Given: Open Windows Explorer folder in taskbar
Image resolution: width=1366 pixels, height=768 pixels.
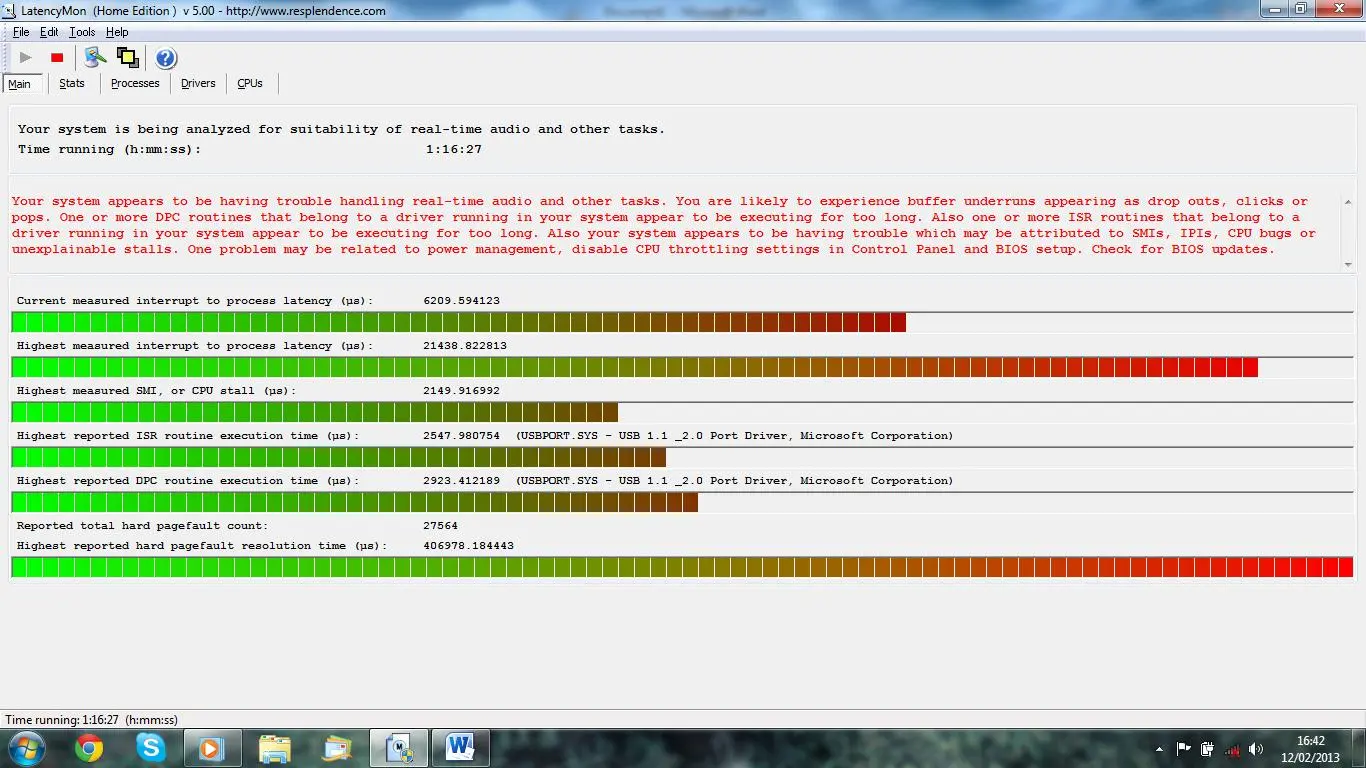Looking at the screenshot, I should click(x=275, y=747).
